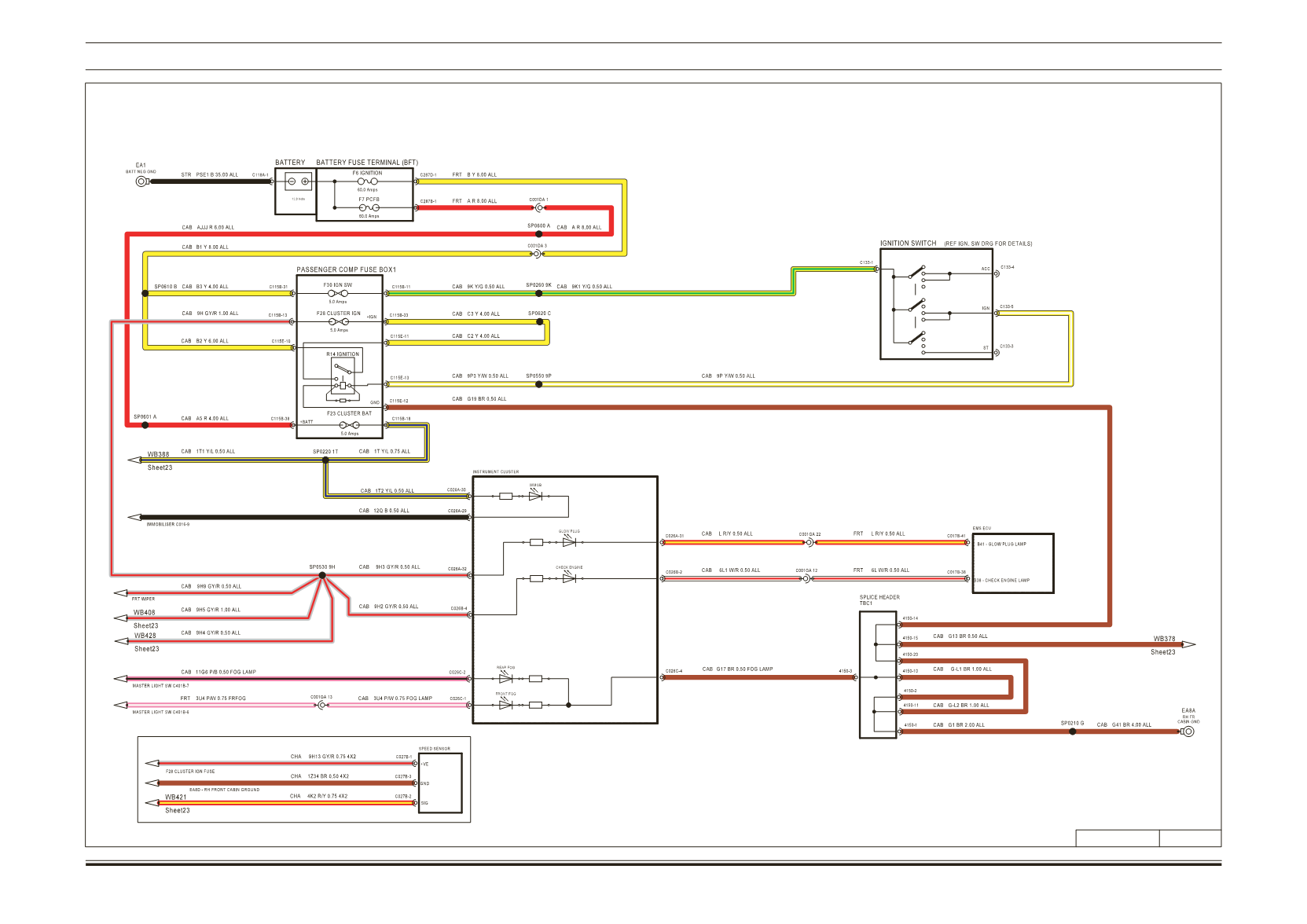Click the "SPLICE HEADER" label
1307x924 pixels.
point(879,597)
